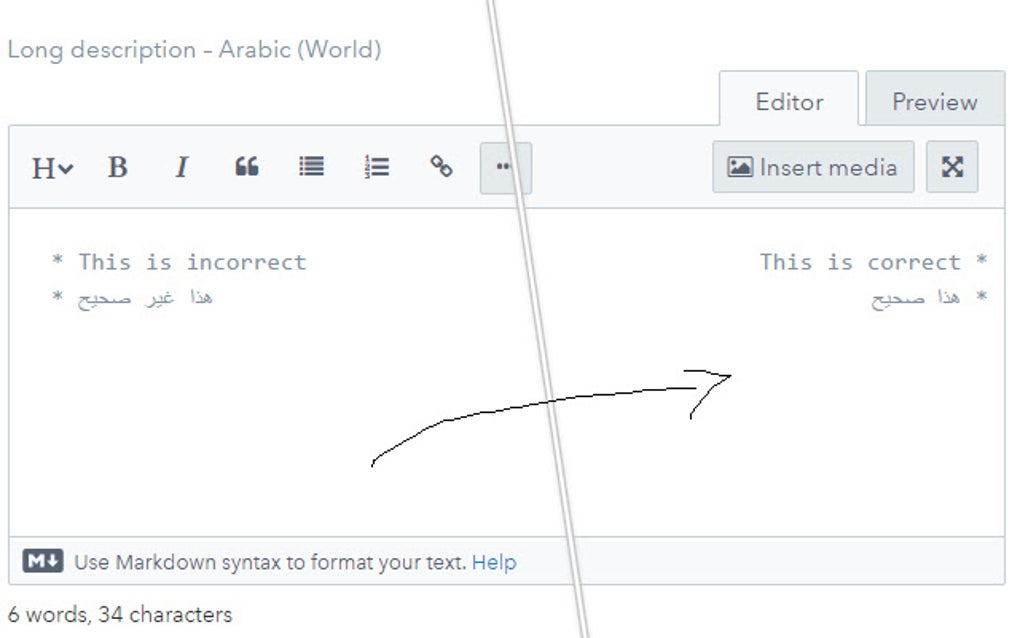Switch to the Editor tab
The image size is (1020, 638).
coord(789,101)
